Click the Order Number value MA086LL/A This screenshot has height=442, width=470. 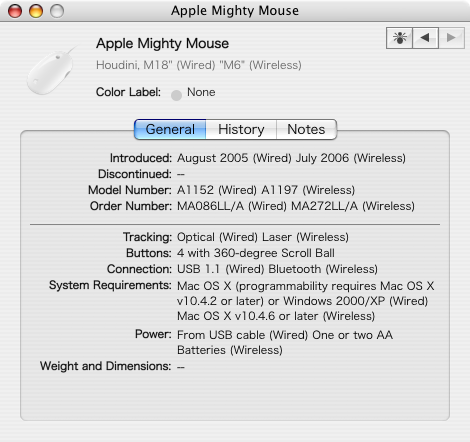pos(210,206)
